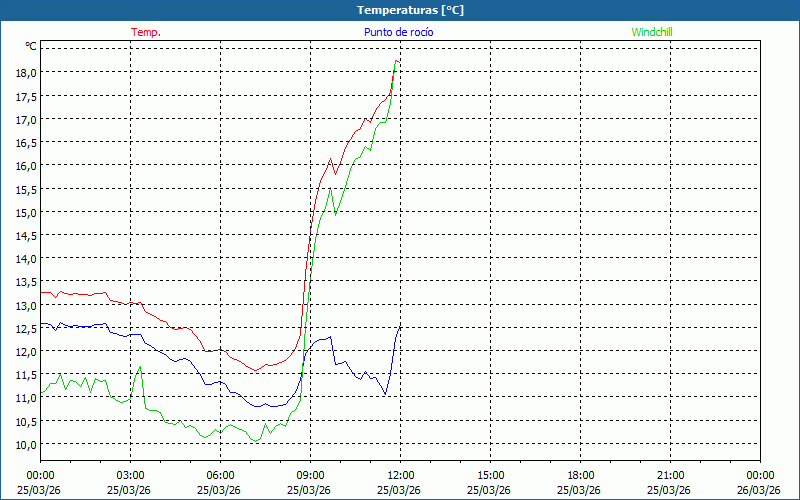This screenshot has height=500, width=800.
Task: Click the 03:00 time axis label
Action: coord(130,475)
